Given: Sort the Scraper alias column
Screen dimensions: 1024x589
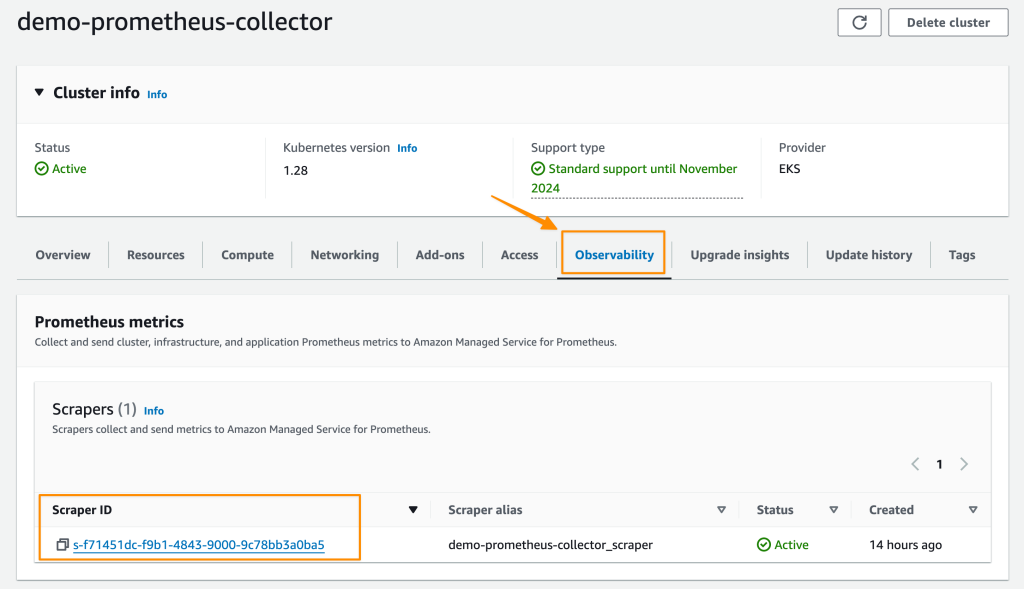Looking at the screenshot, I should 721,510.
